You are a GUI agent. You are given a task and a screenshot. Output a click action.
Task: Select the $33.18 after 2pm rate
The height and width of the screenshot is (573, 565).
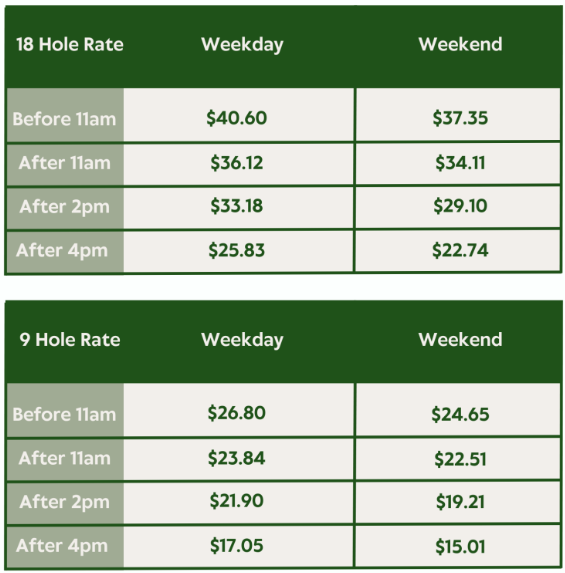(237, 206)
